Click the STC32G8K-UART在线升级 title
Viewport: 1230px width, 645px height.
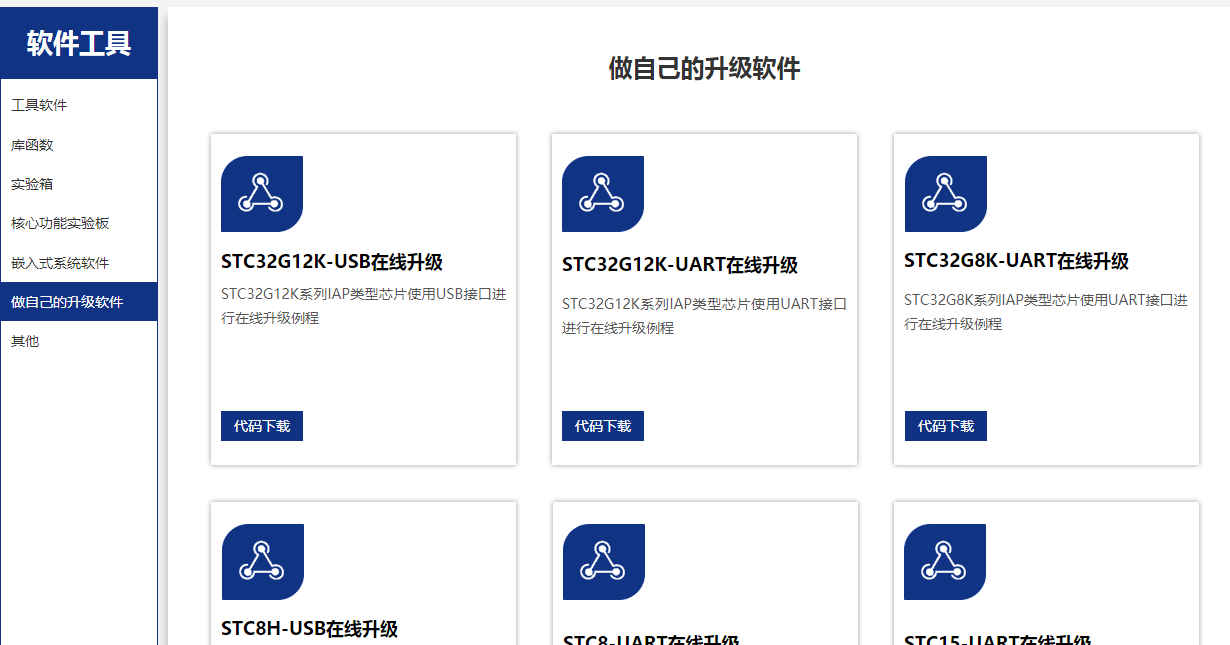(1016, 261)
